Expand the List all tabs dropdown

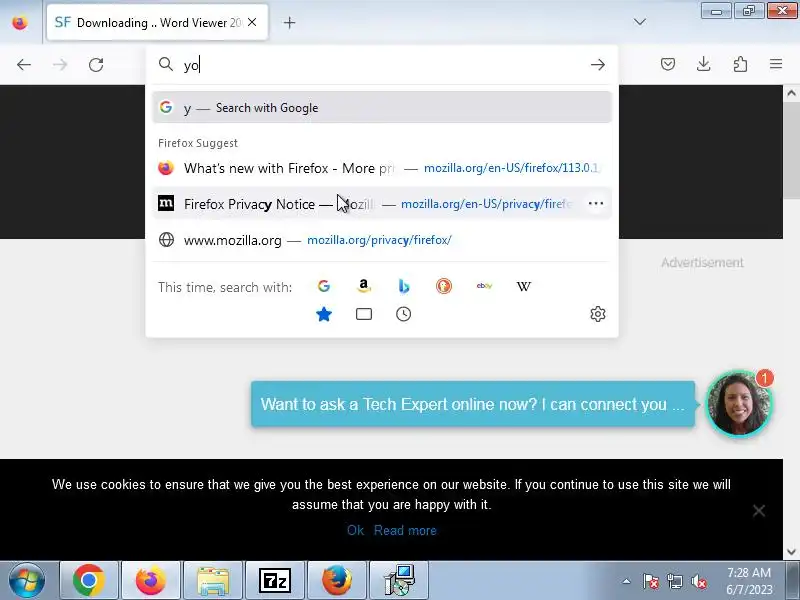639,22
